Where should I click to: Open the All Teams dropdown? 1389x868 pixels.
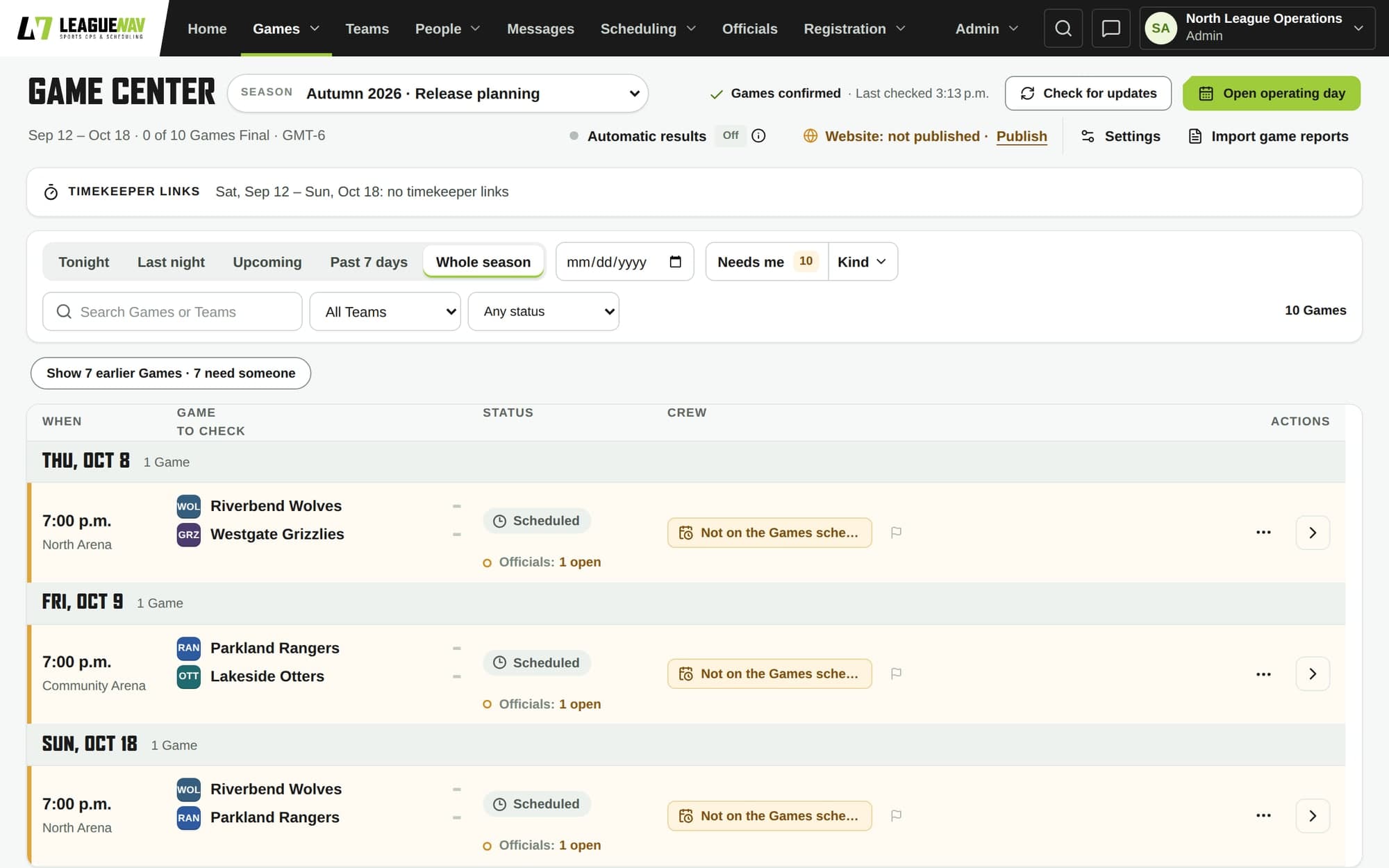point(385,312)
